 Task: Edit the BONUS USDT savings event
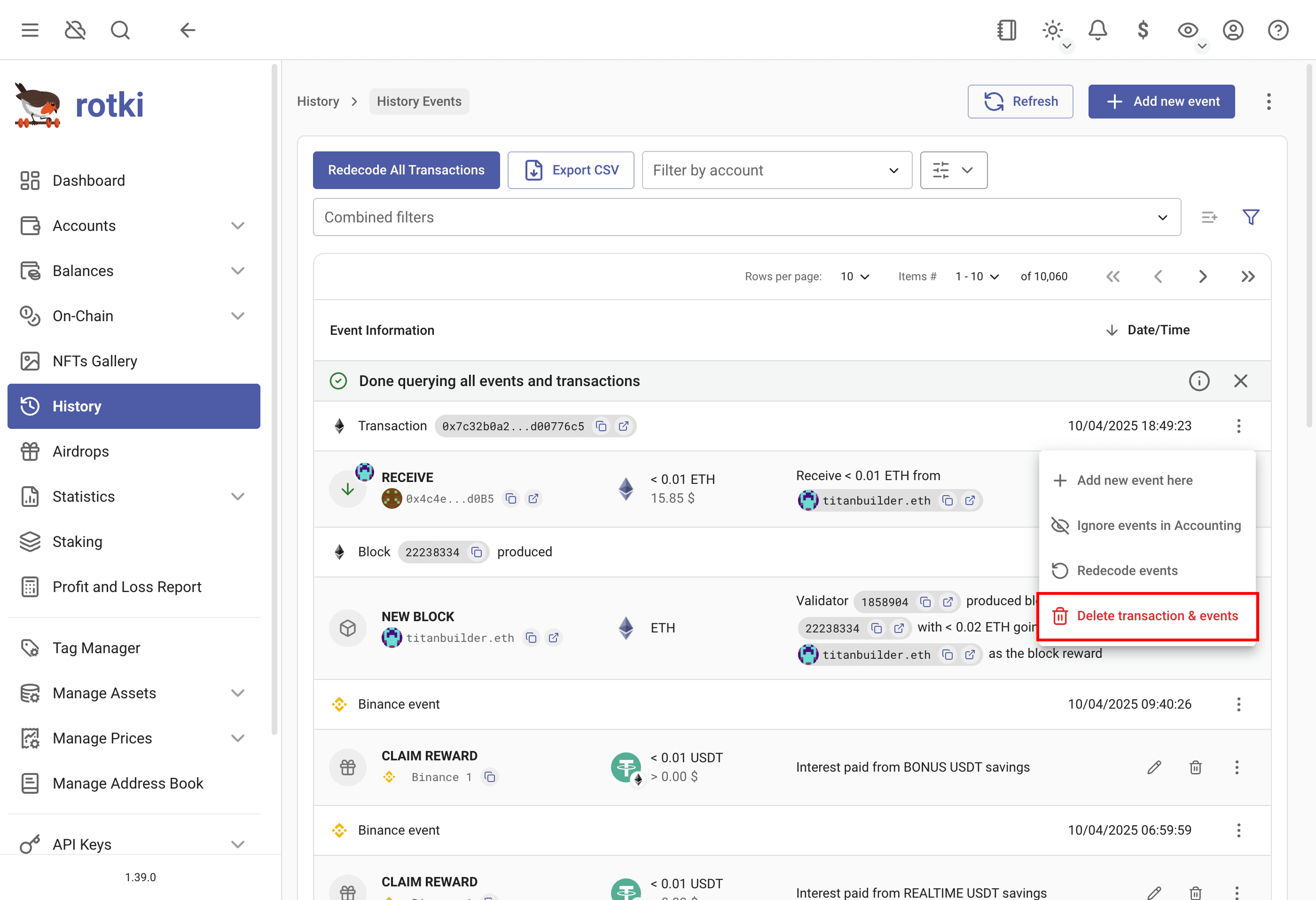tap(1154, 767)
